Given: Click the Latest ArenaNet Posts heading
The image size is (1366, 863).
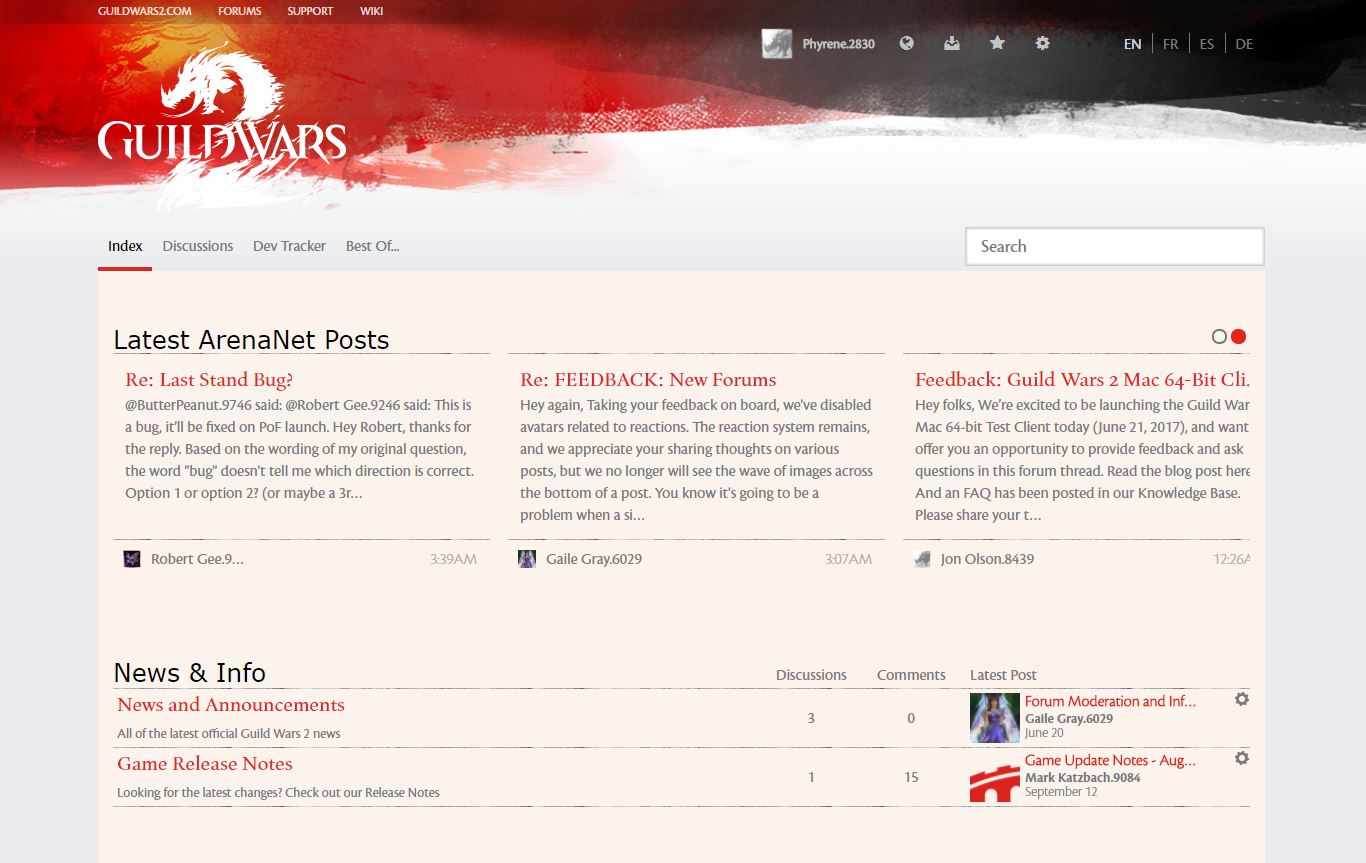Looking at the screenshot, I should click(251, 340).
